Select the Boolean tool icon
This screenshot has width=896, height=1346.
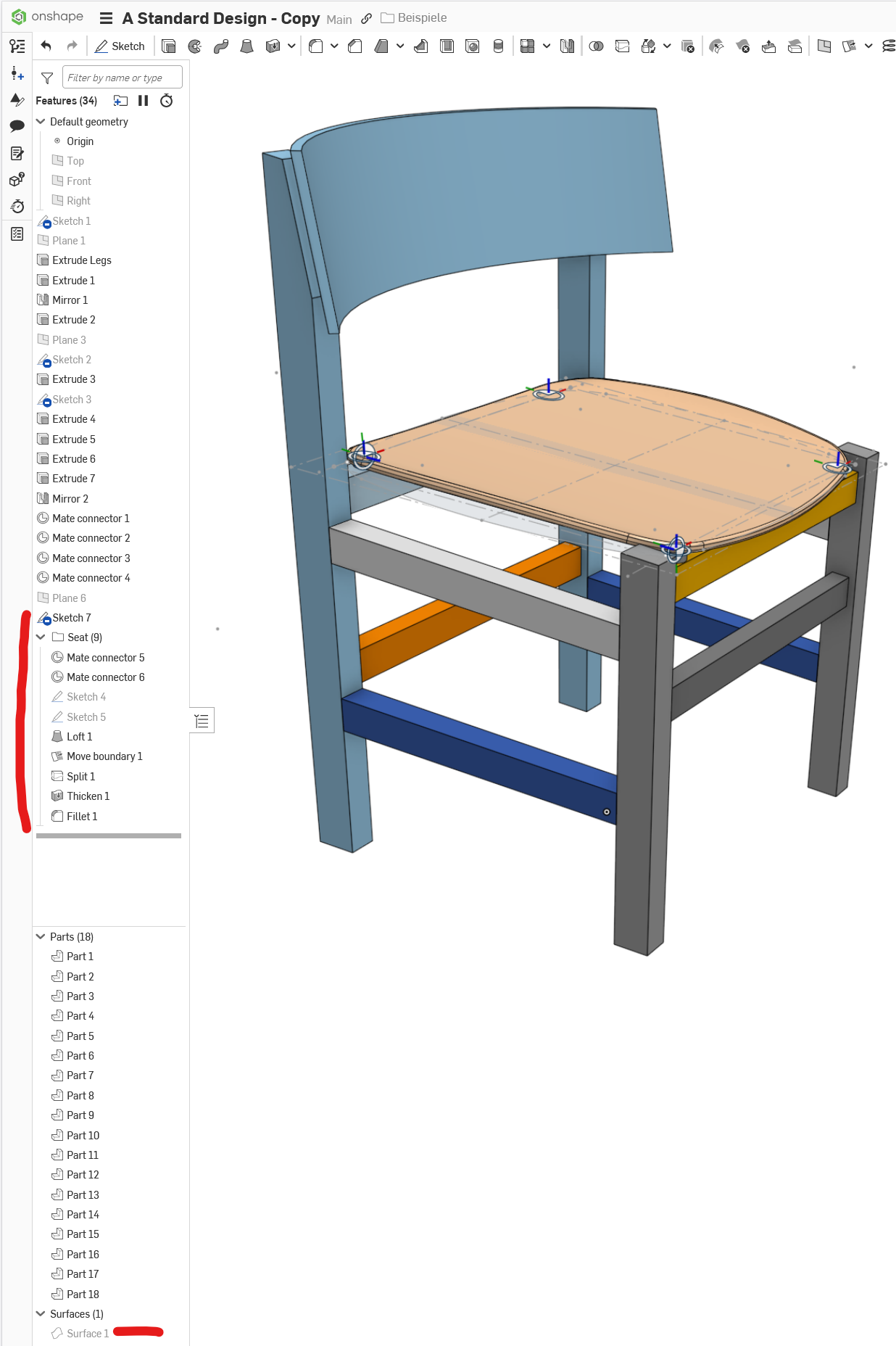[x=597, y=46]
